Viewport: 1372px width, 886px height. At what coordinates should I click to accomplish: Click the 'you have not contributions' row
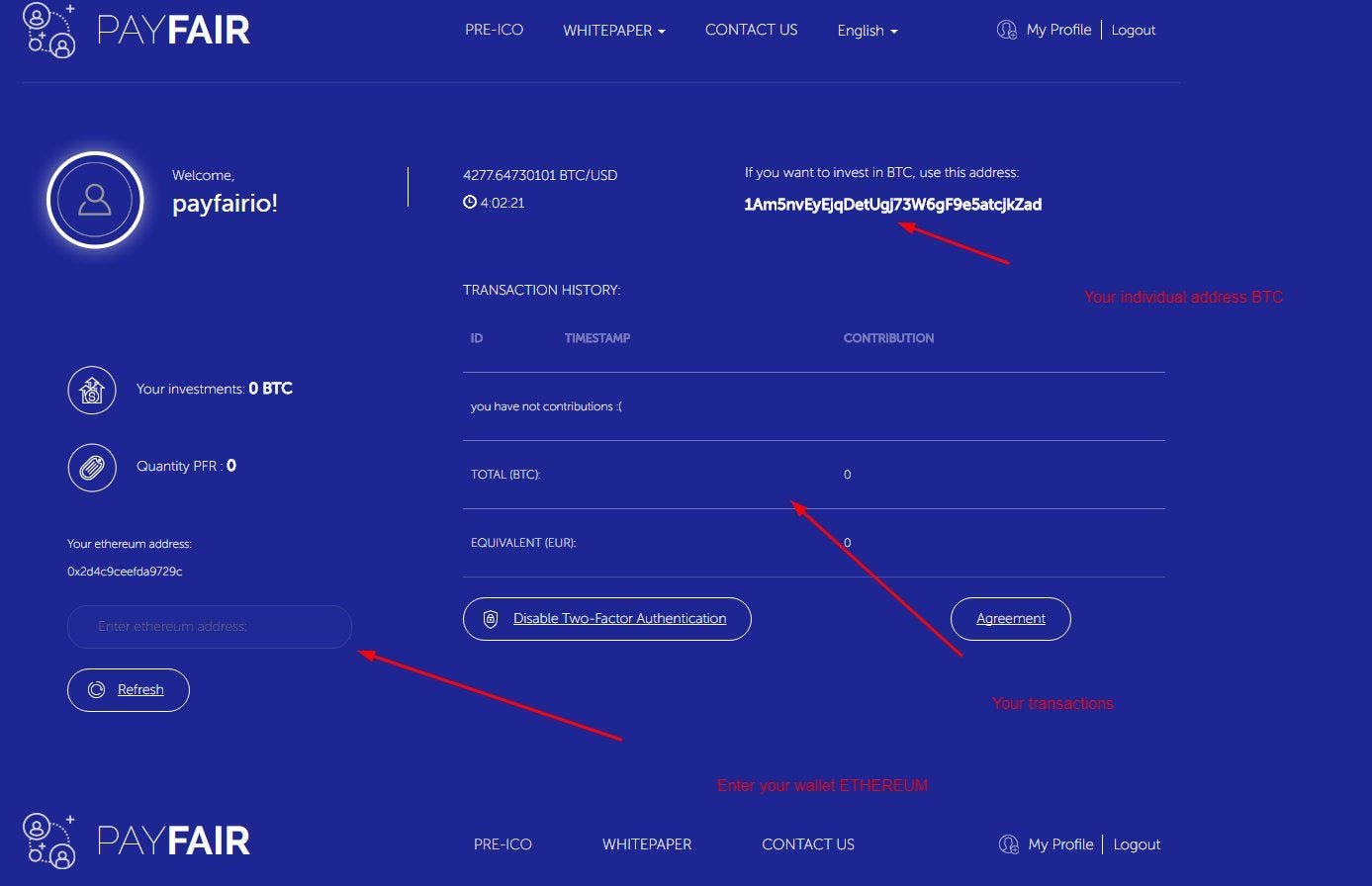(814, 406)
